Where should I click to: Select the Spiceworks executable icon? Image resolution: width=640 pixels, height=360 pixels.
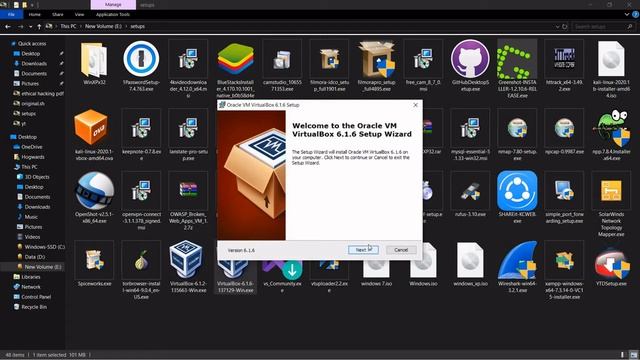click(x=94, y=260)
